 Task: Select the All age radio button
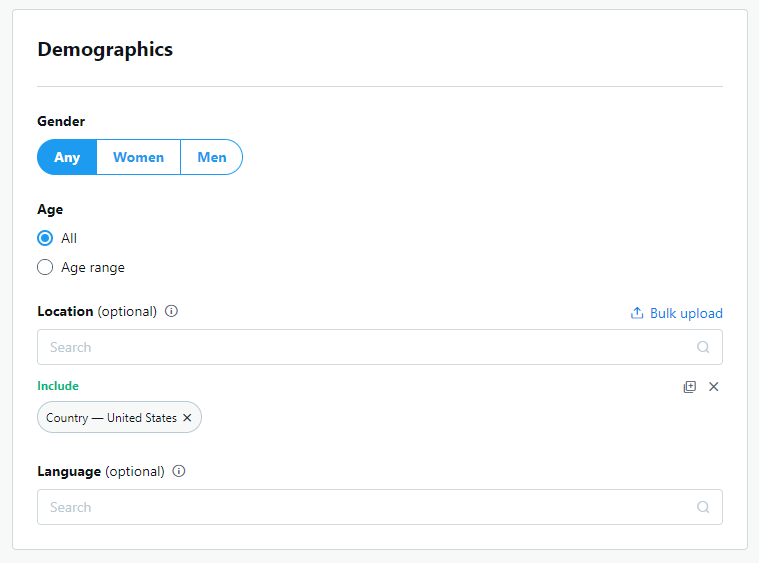(x=45, y=238)
